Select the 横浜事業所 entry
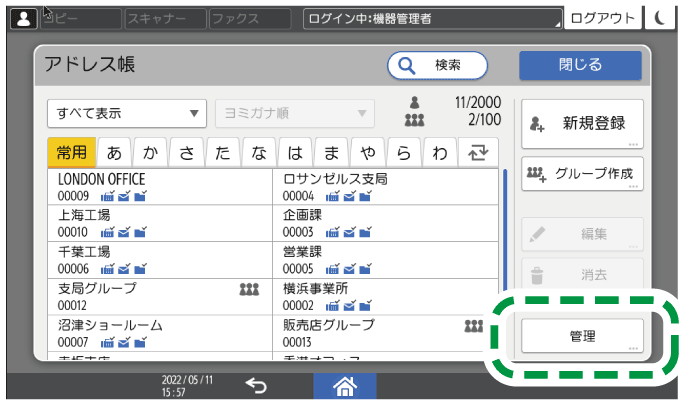The width and height of the screenshot is (687, 404). [385, 297]
